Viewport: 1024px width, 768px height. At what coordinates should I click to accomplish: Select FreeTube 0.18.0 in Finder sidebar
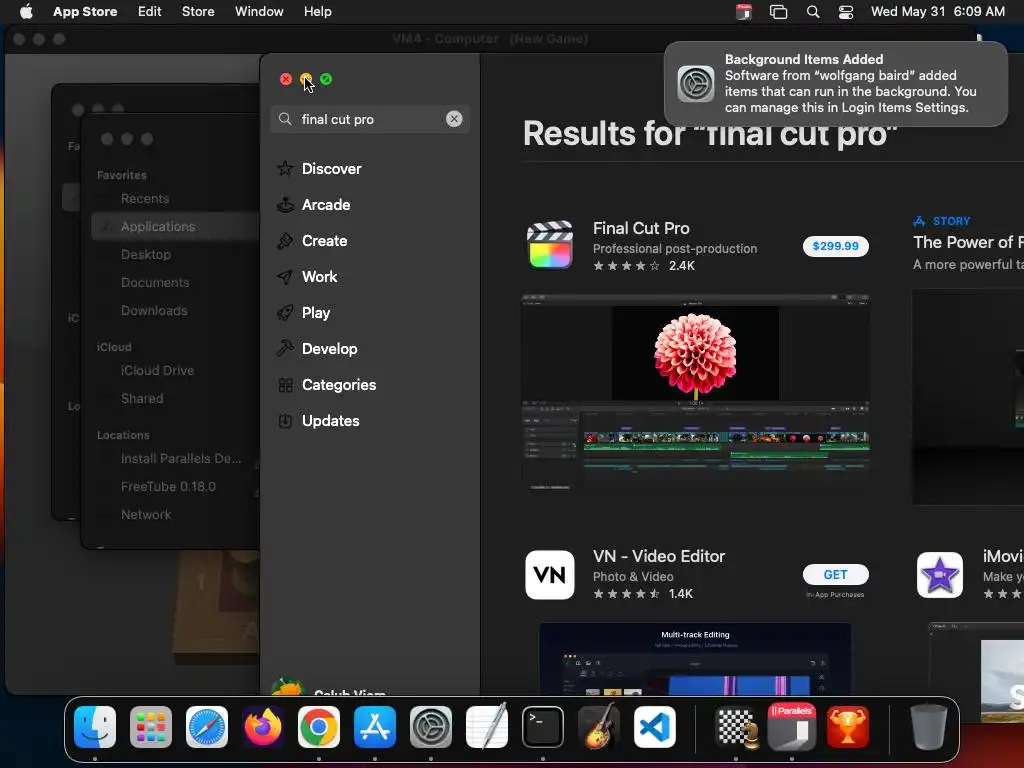point(168,487)
